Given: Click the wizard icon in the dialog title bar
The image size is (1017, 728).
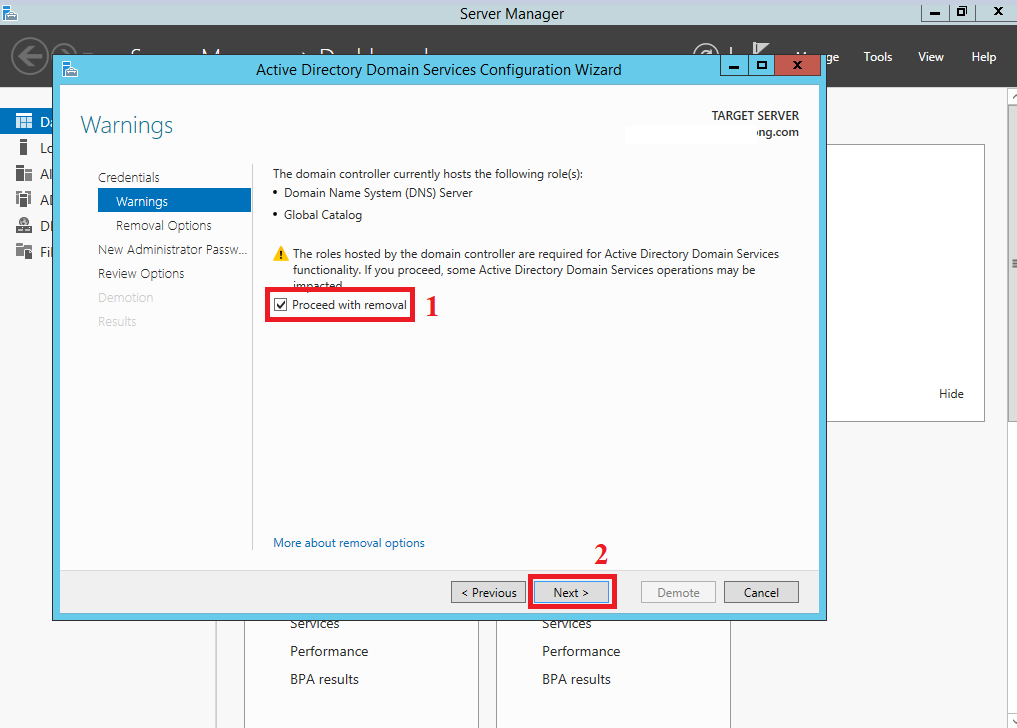Looking at the screenshot, I should click(x=69, y=70).
